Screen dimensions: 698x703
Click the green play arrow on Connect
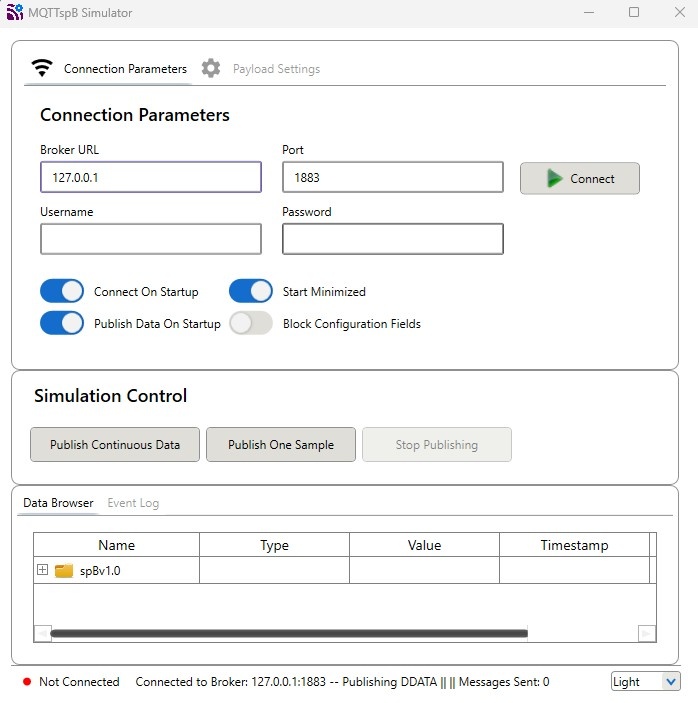pos(554,178)
